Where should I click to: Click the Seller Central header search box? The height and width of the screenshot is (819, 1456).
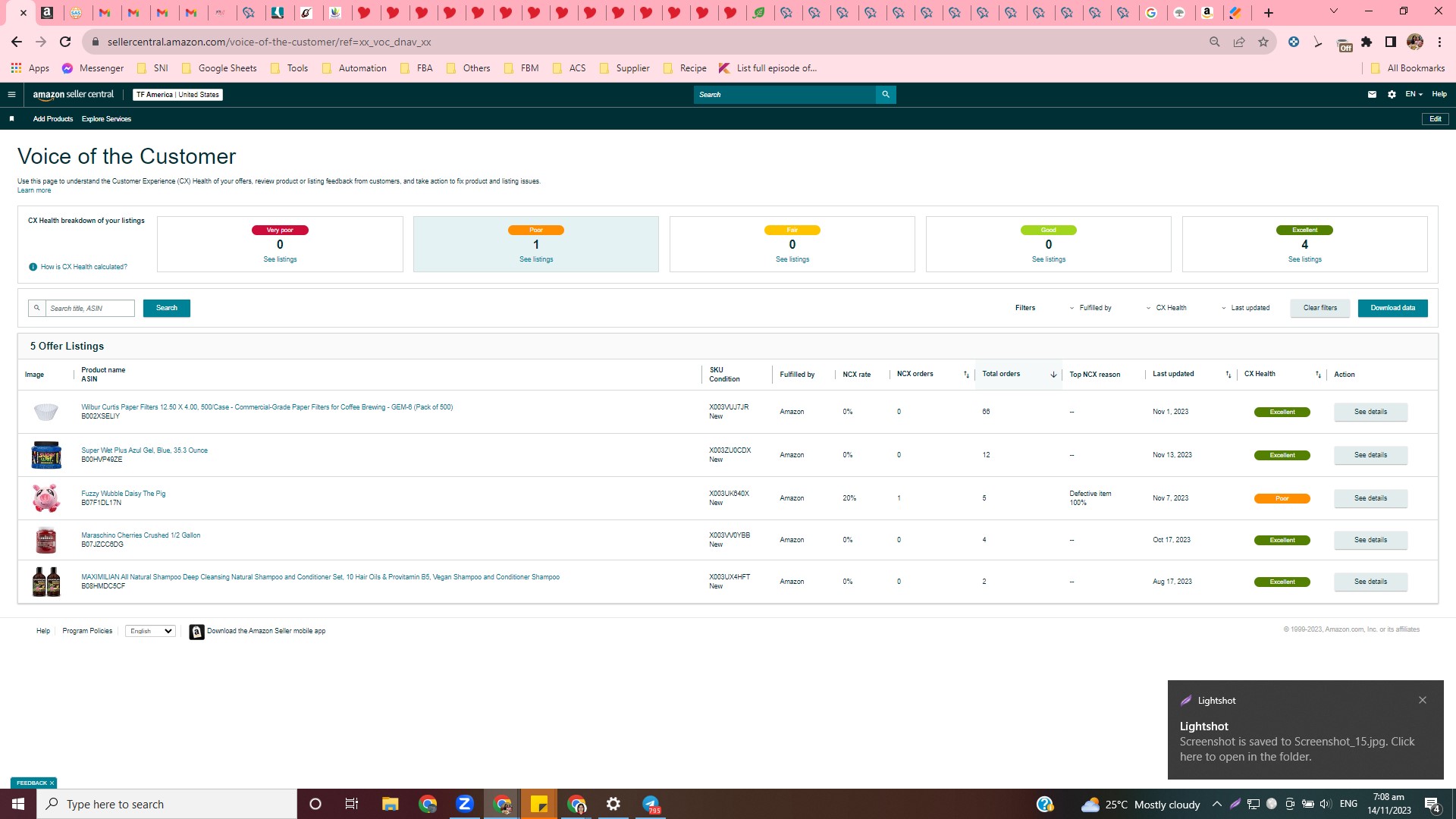[x=785, y=95]
